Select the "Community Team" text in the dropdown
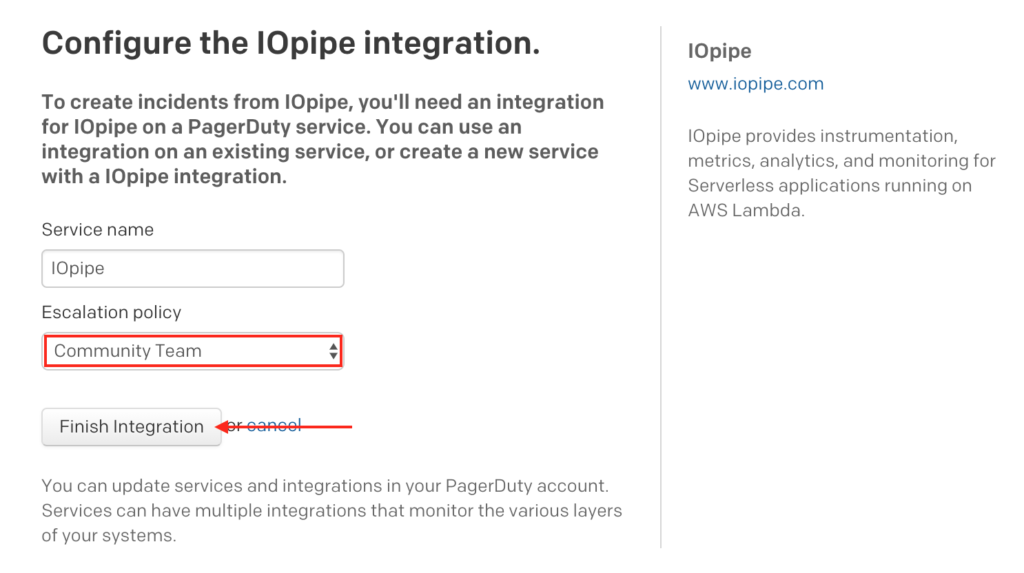Image resolution: width=1024 pixels, height=573 pixels. pyautogui.click(x=128, y=351)
